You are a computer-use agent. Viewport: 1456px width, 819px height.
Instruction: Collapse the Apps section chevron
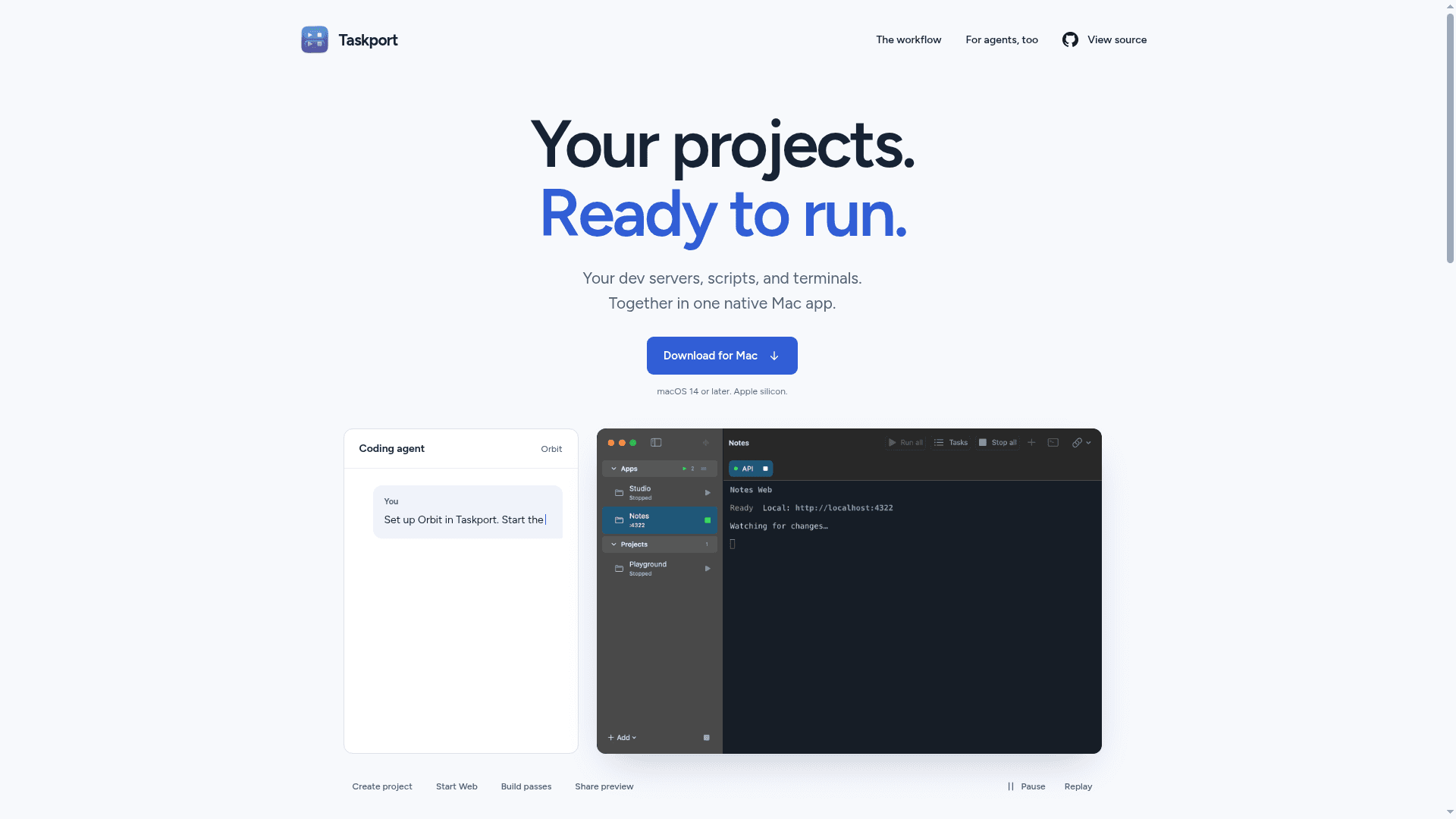(614, 469)
